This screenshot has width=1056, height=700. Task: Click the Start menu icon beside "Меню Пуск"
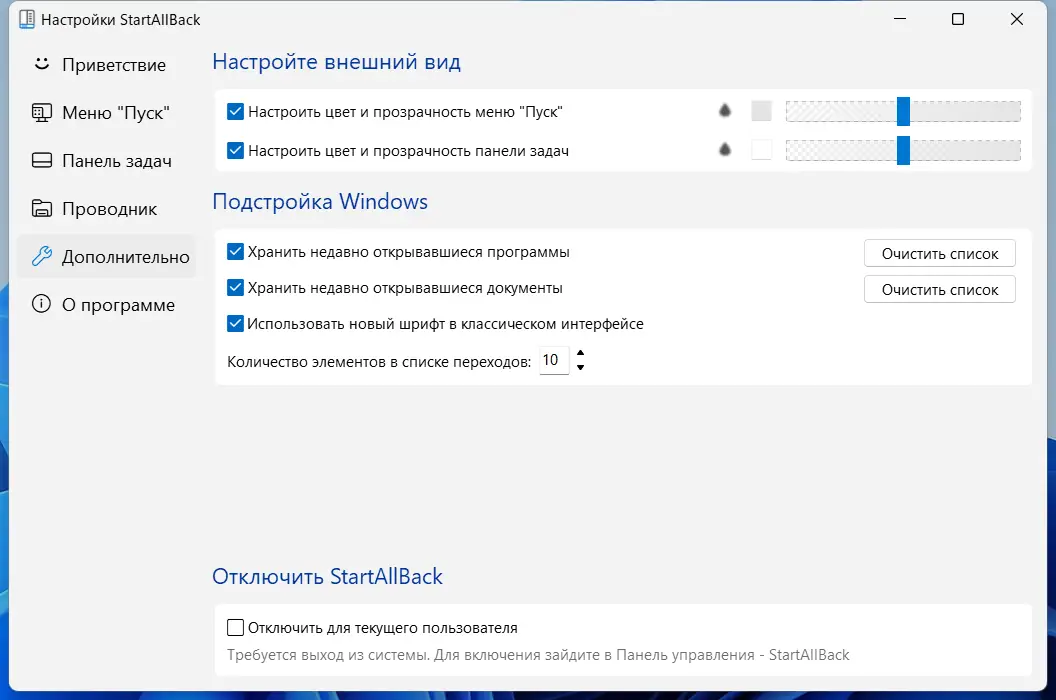[41, 112]
